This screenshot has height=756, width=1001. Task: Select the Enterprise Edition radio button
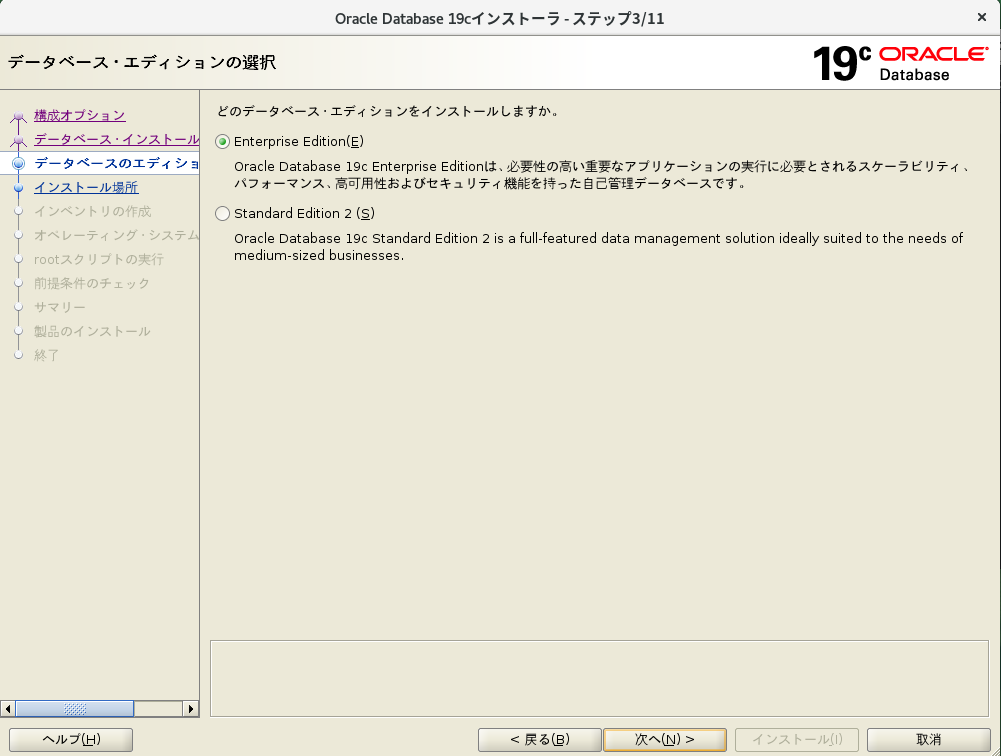click(223, 142)
